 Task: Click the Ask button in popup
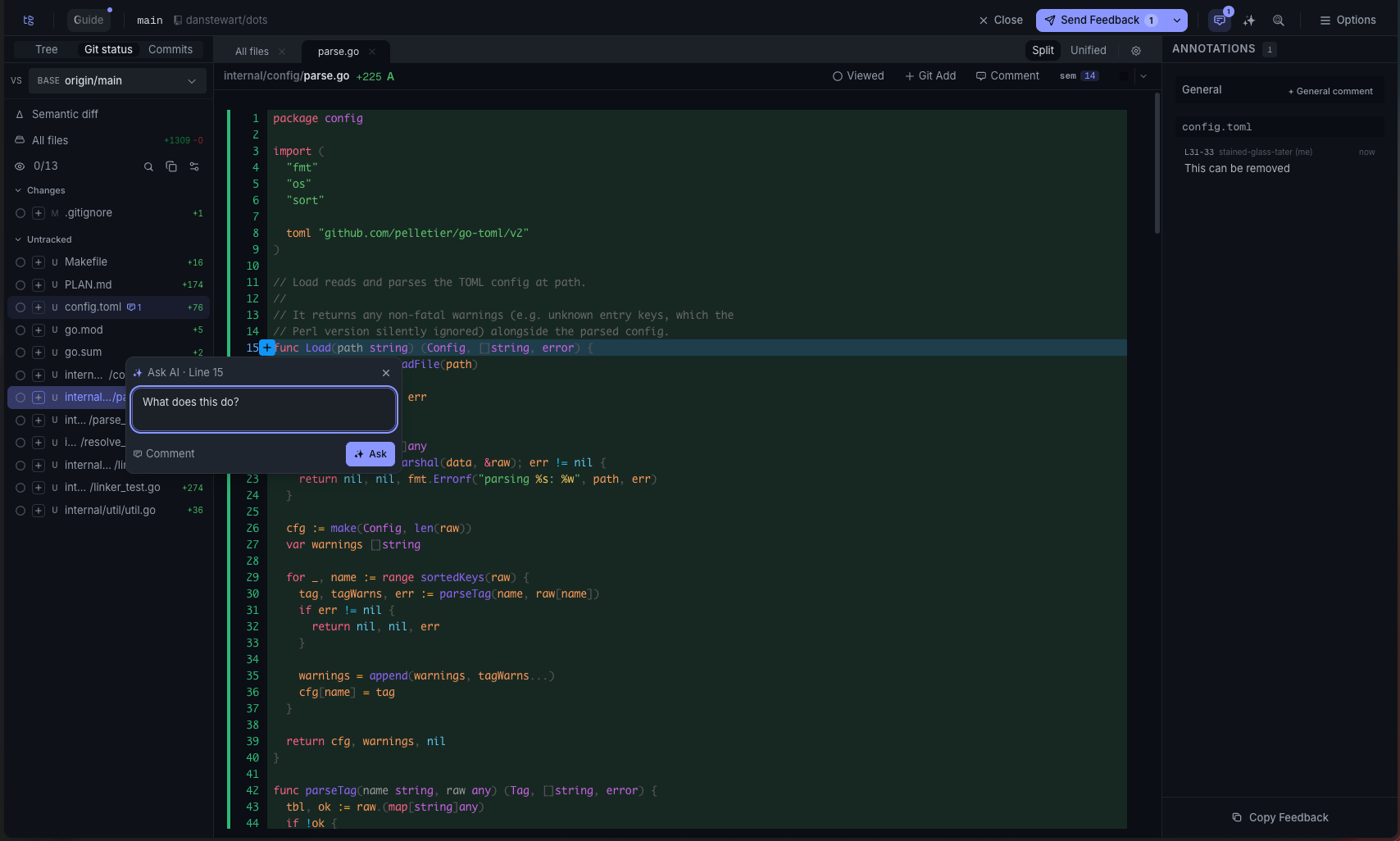click(x=370, y=454)
